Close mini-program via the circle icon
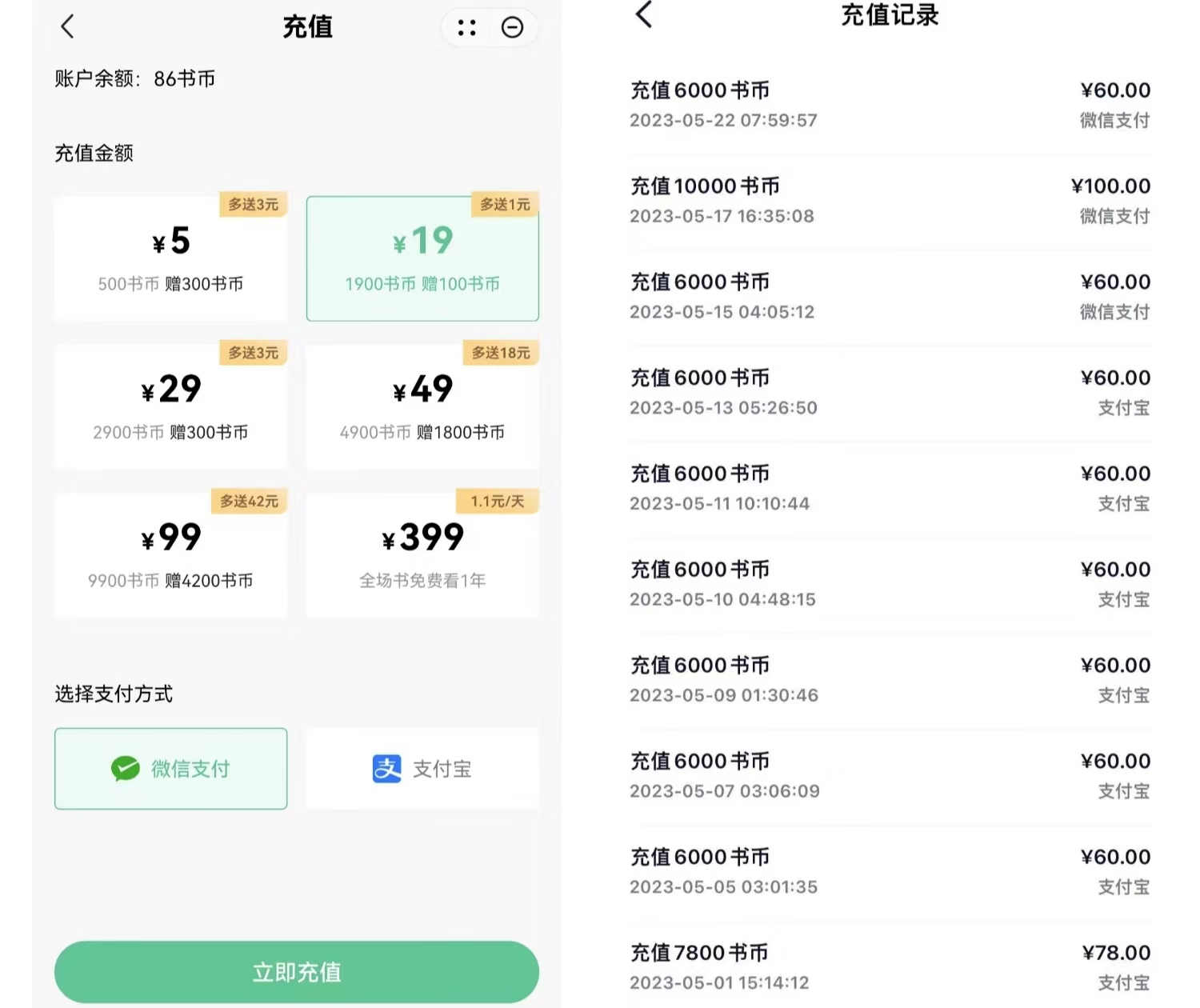The image size is (1200, 1008). click(512, 28)
